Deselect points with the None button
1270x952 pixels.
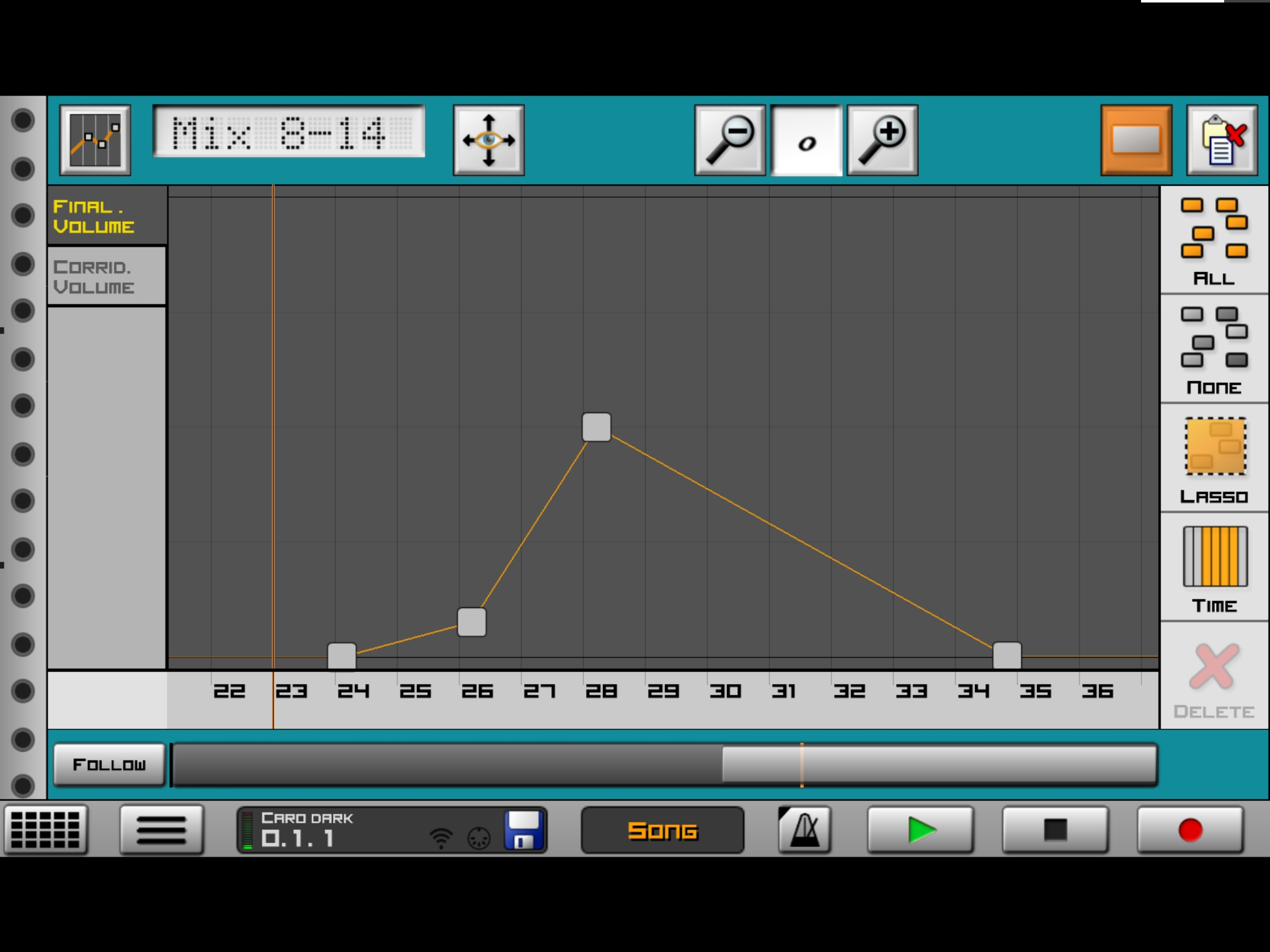1214,350
